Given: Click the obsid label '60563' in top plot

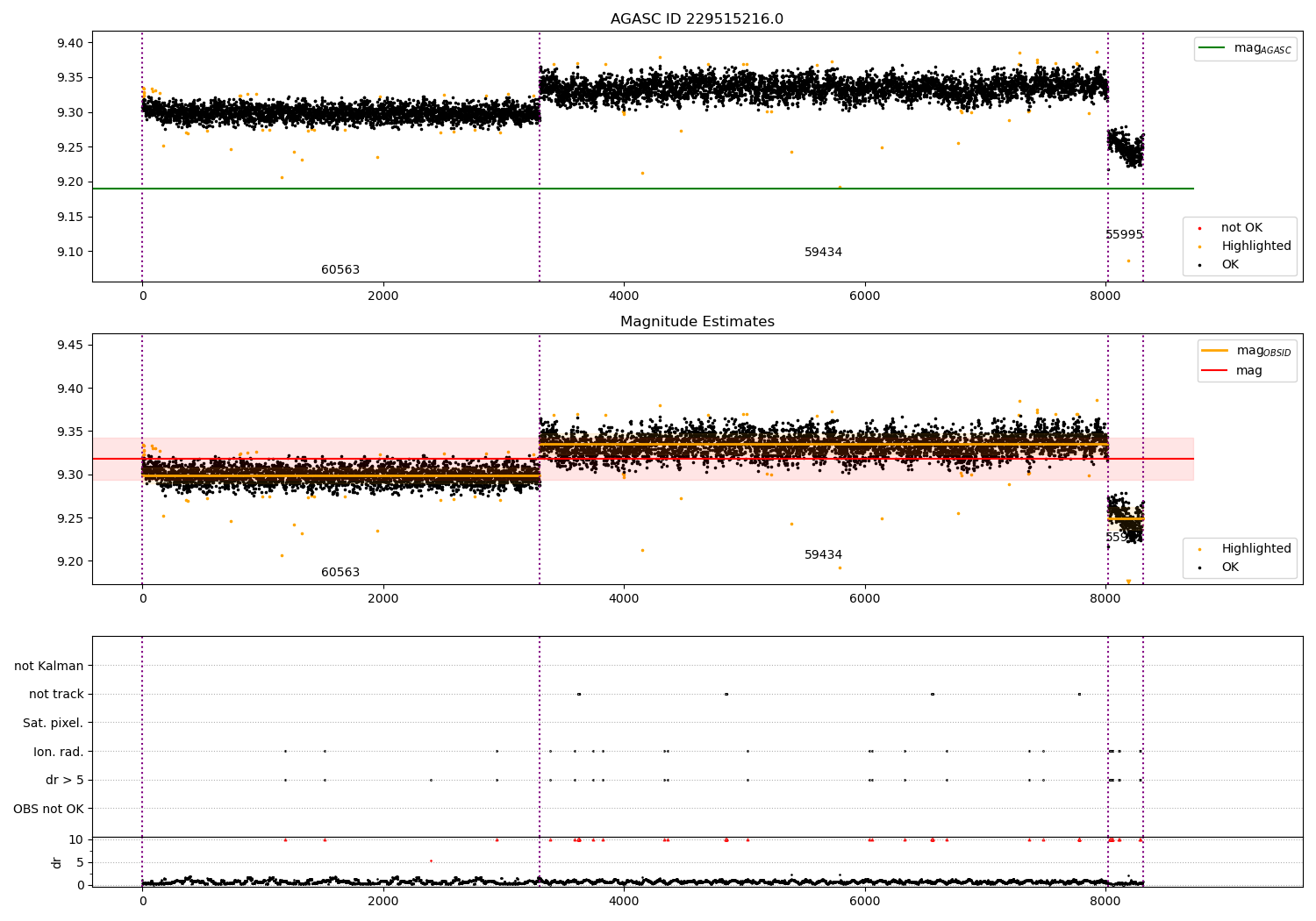Looking at the screenshot, I should 340,270.
